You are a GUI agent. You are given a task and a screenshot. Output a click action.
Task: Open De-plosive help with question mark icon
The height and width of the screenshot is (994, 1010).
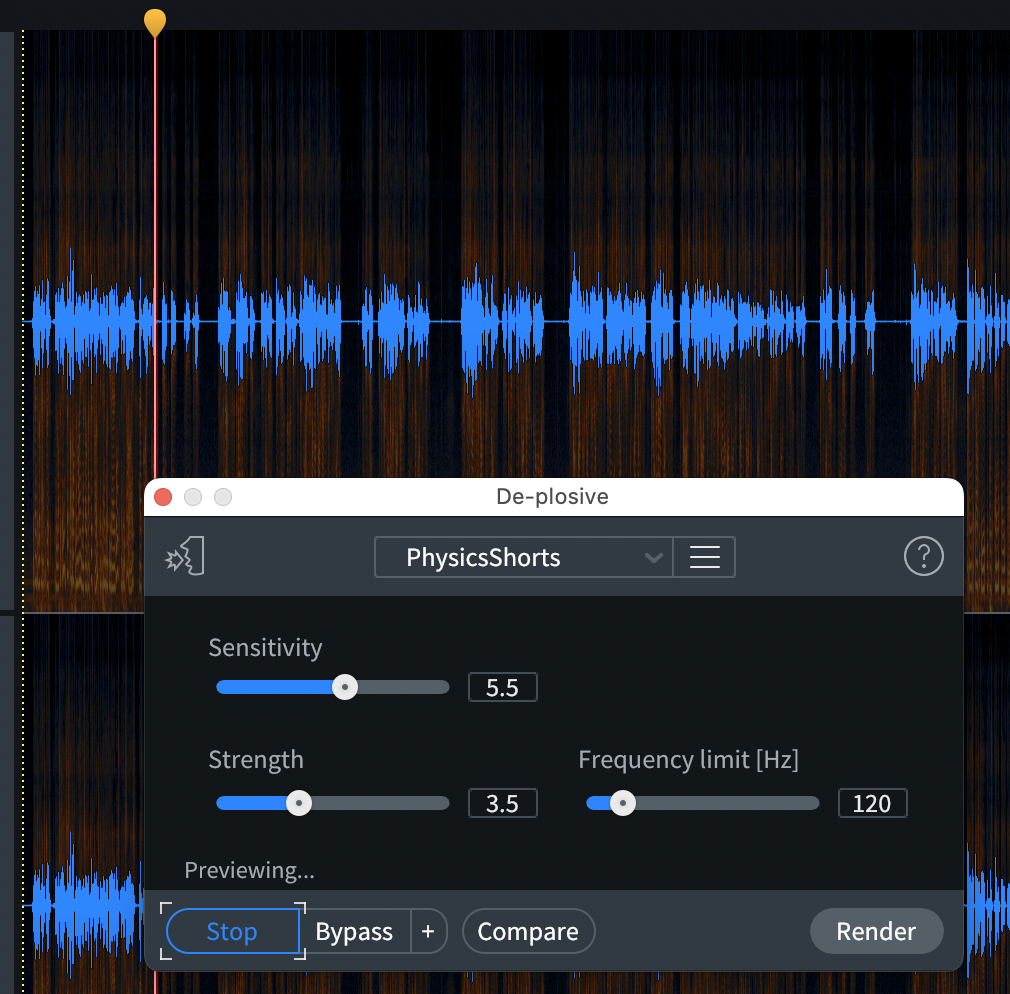tap(923, 557)
